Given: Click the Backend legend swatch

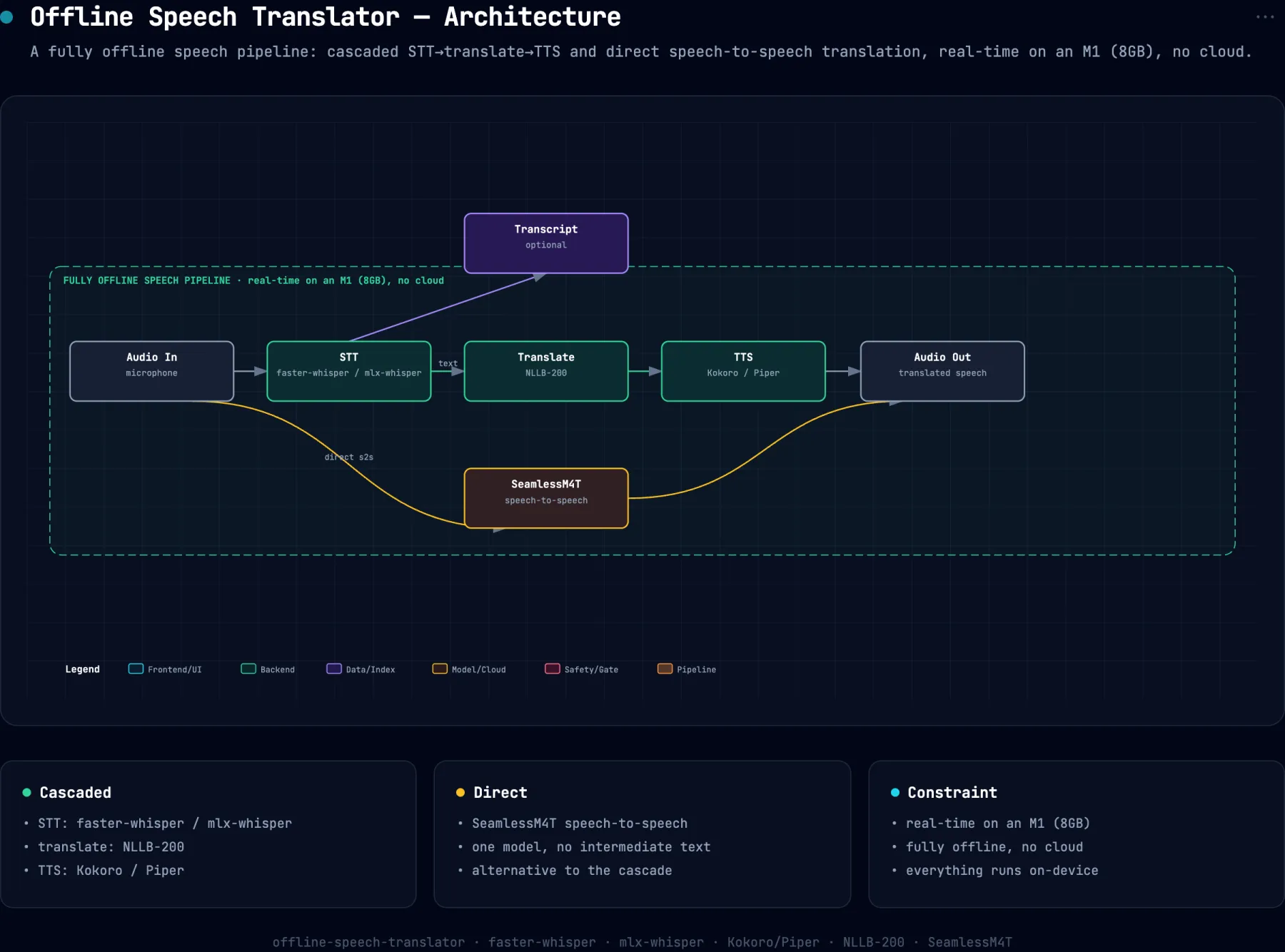Looking at the screenshot, I should pyautogui.click(x=248, y=669).
